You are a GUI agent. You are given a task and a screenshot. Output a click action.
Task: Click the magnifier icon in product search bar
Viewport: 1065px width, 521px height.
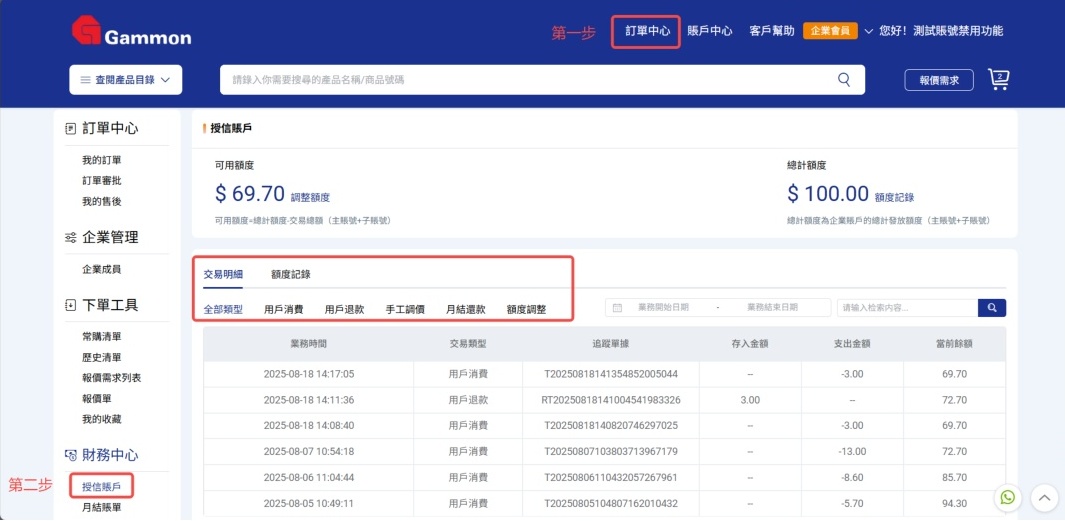pos(845,79)
